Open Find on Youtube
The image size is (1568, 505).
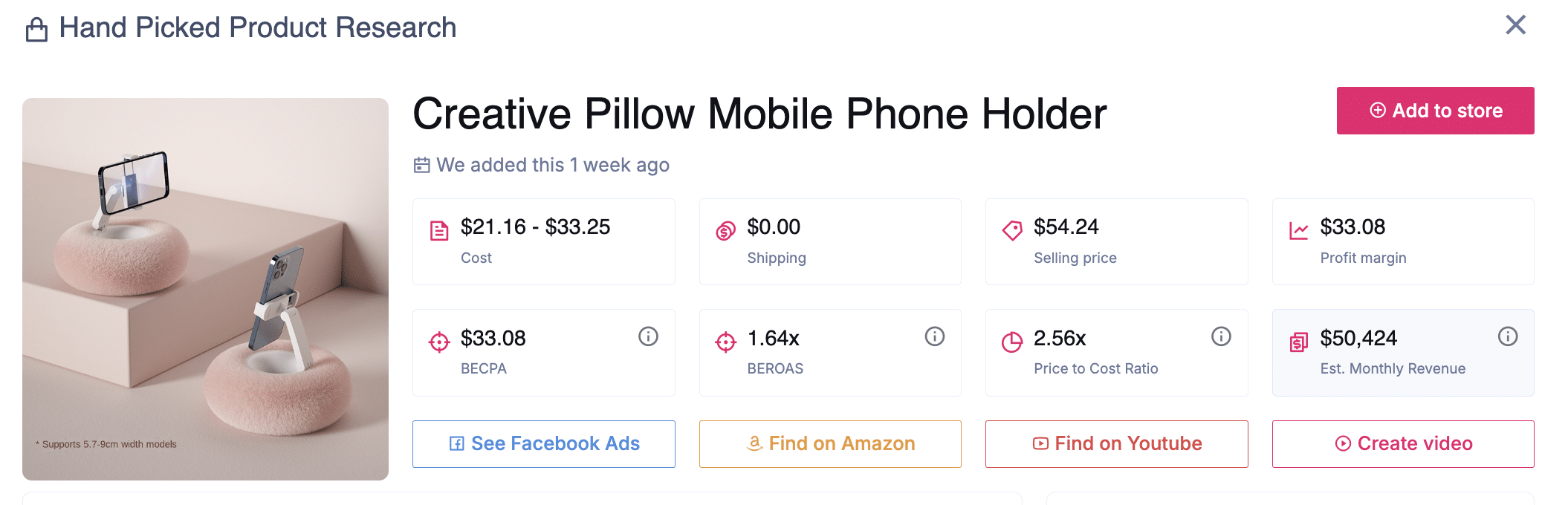1115,443
